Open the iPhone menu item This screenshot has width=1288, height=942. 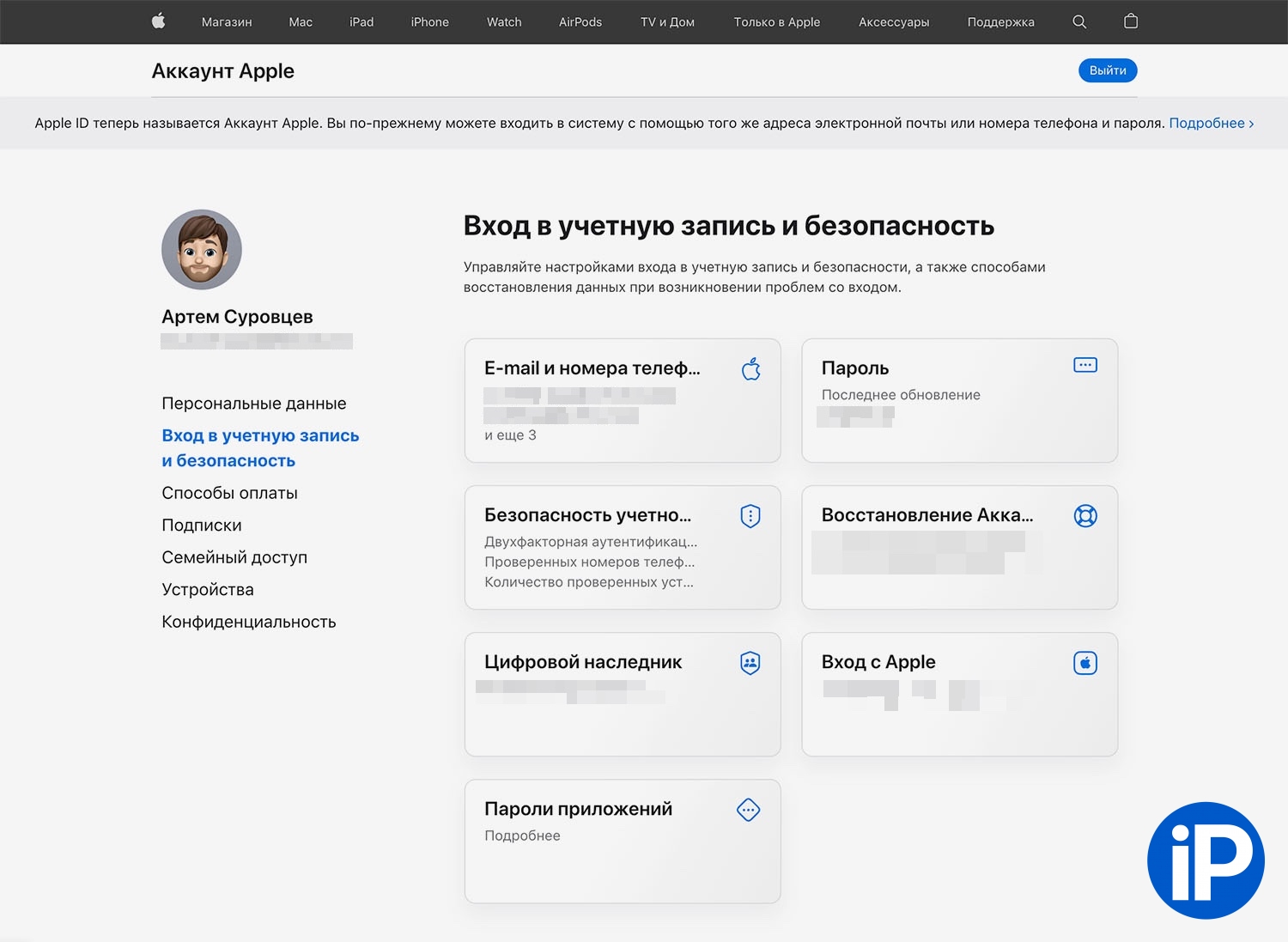tap(429, 22)
